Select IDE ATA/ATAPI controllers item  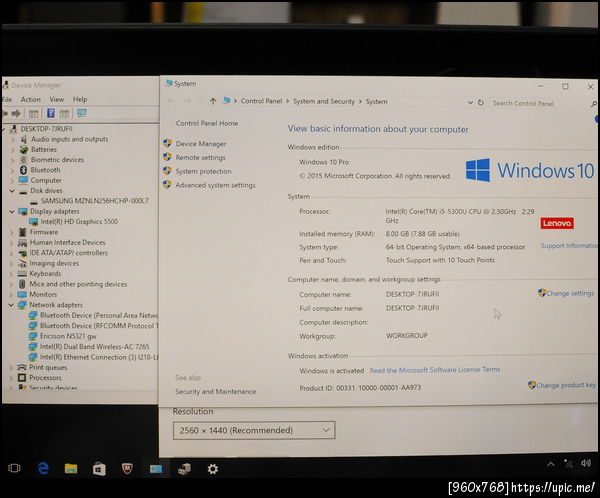68,253
